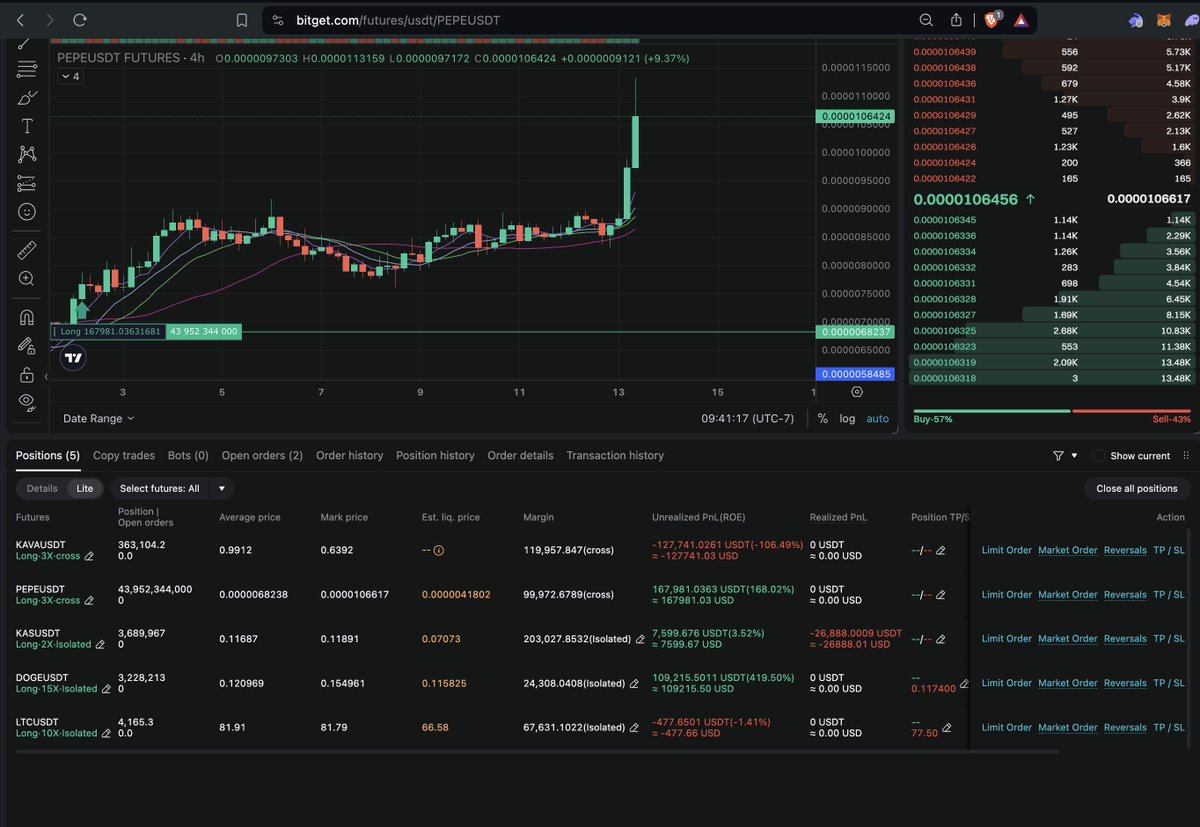The image size is (1200, 827).
Task: Click Market Order for PEPEUSDT row
Action: click(1067, 595)
